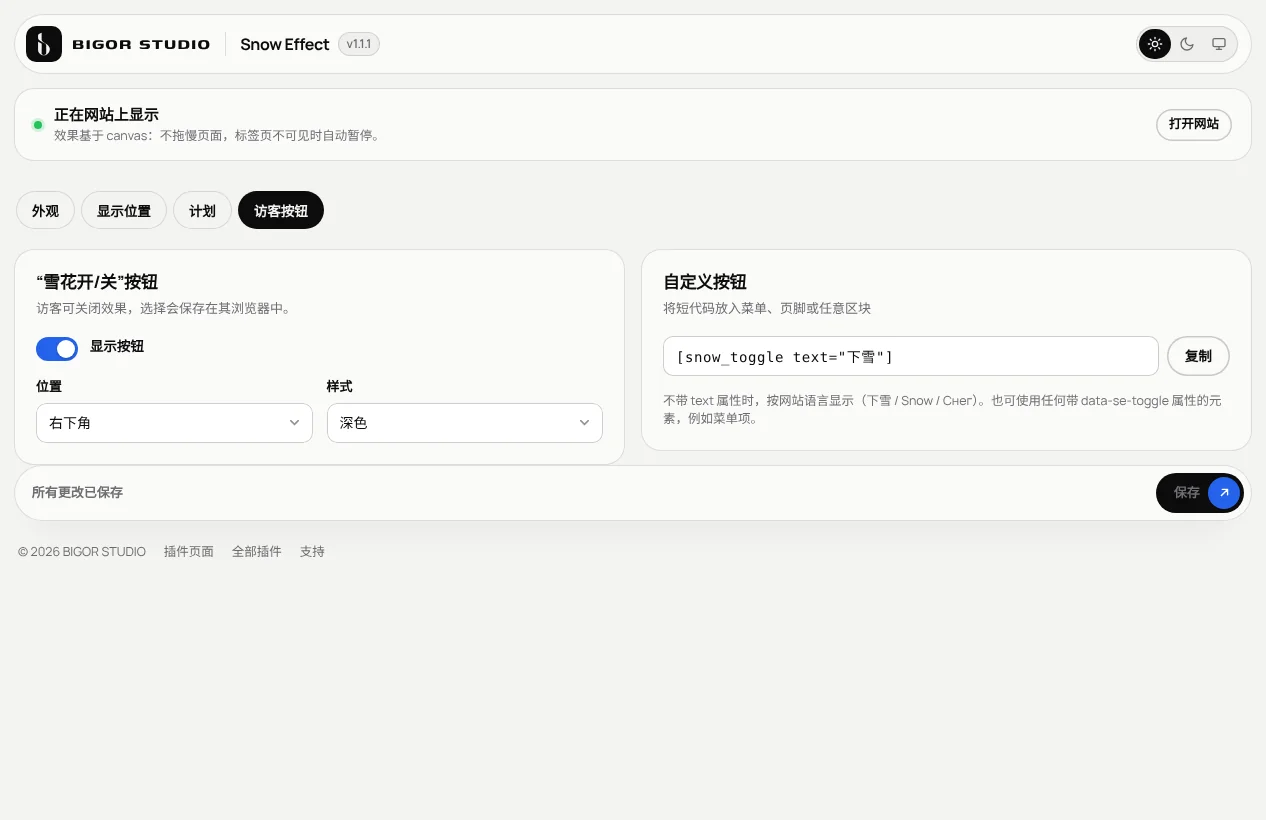Open the 支持 footer link
Image resolution: width=1266 pixels, height=820 pixels.
point(312,552)
